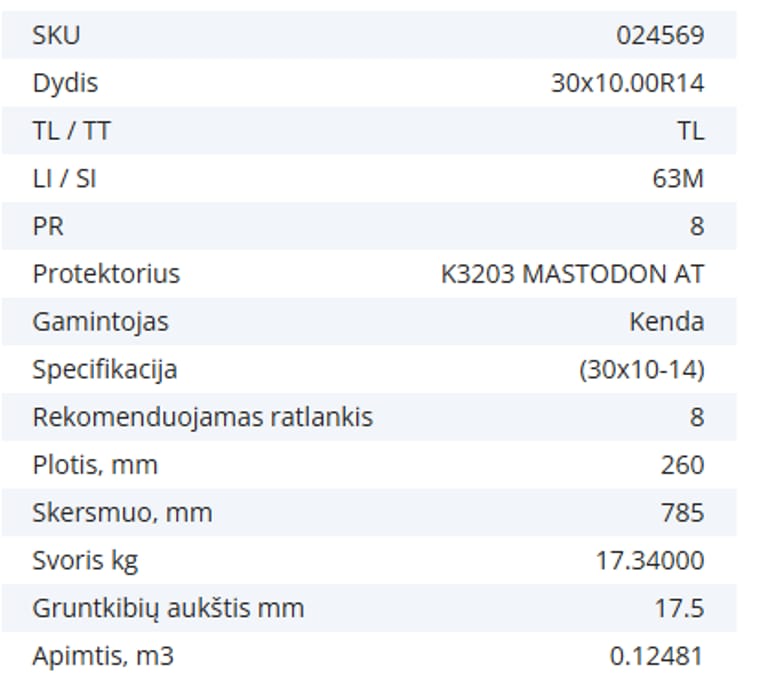
Task: Click the SKU value 024569
Action: coord(659,36)
